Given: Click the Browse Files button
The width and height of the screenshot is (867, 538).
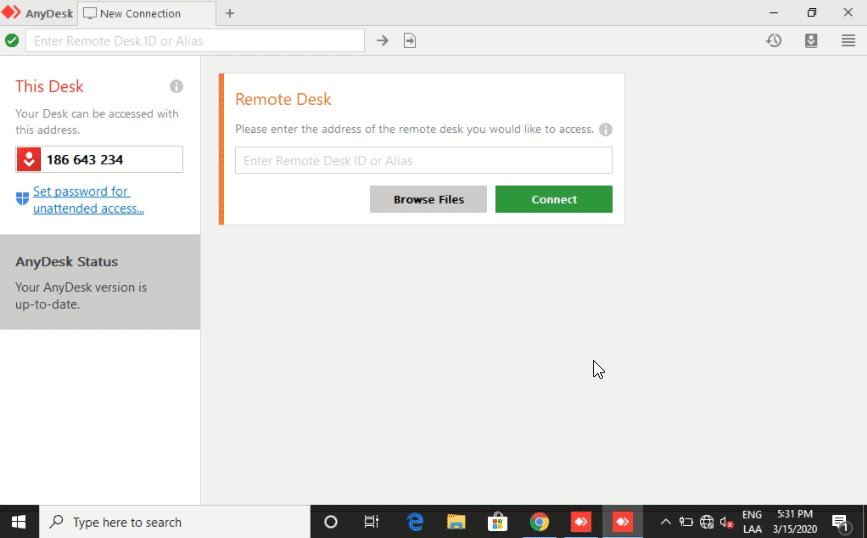Looking at the screenshot, I should click(429, 200).
